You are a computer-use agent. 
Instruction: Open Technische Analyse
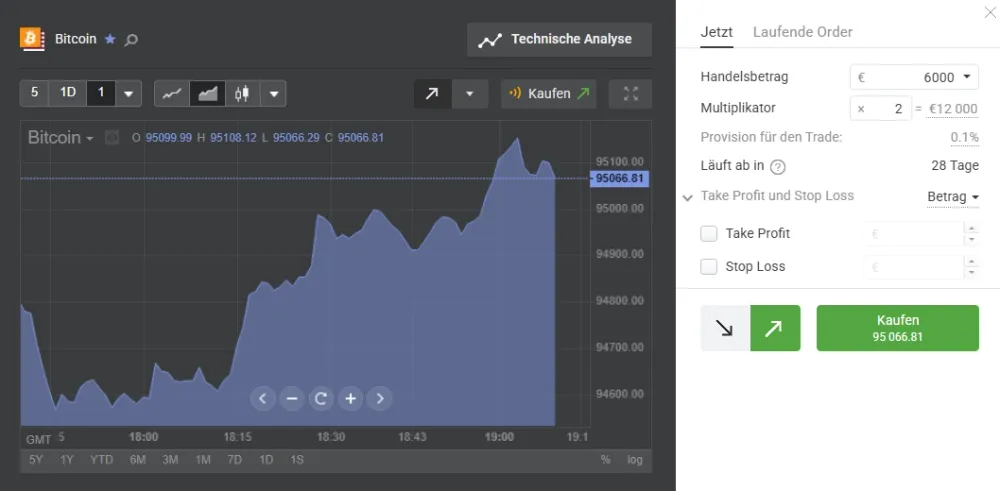coord(559,40)
